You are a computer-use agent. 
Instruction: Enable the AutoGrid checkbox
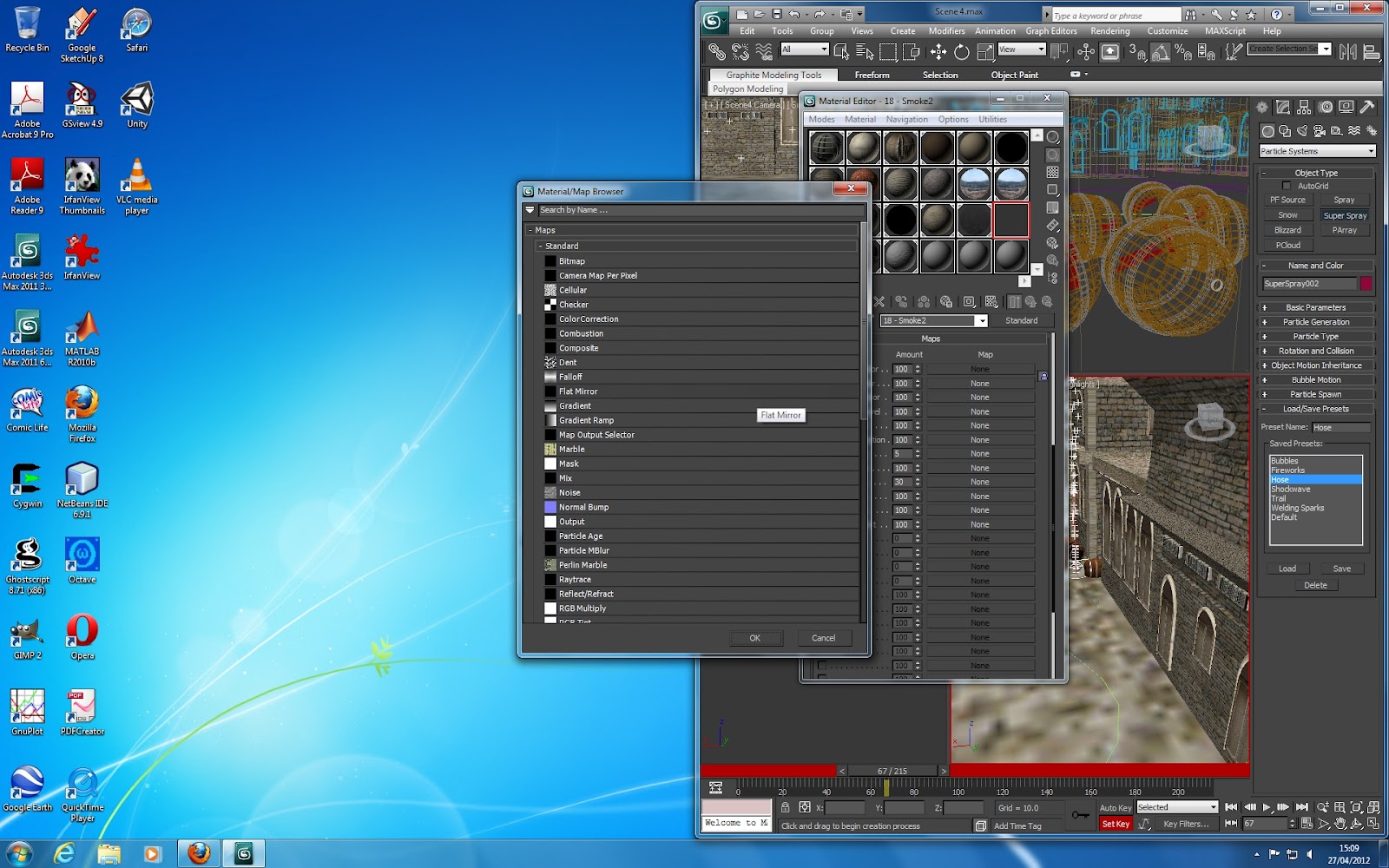1287,186
